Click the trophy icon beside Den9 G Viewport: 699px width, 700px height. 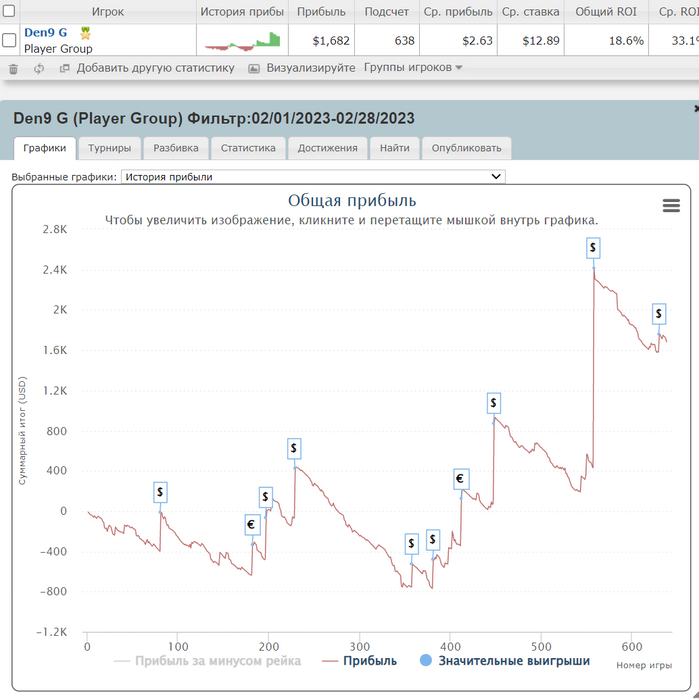(85, 33)
